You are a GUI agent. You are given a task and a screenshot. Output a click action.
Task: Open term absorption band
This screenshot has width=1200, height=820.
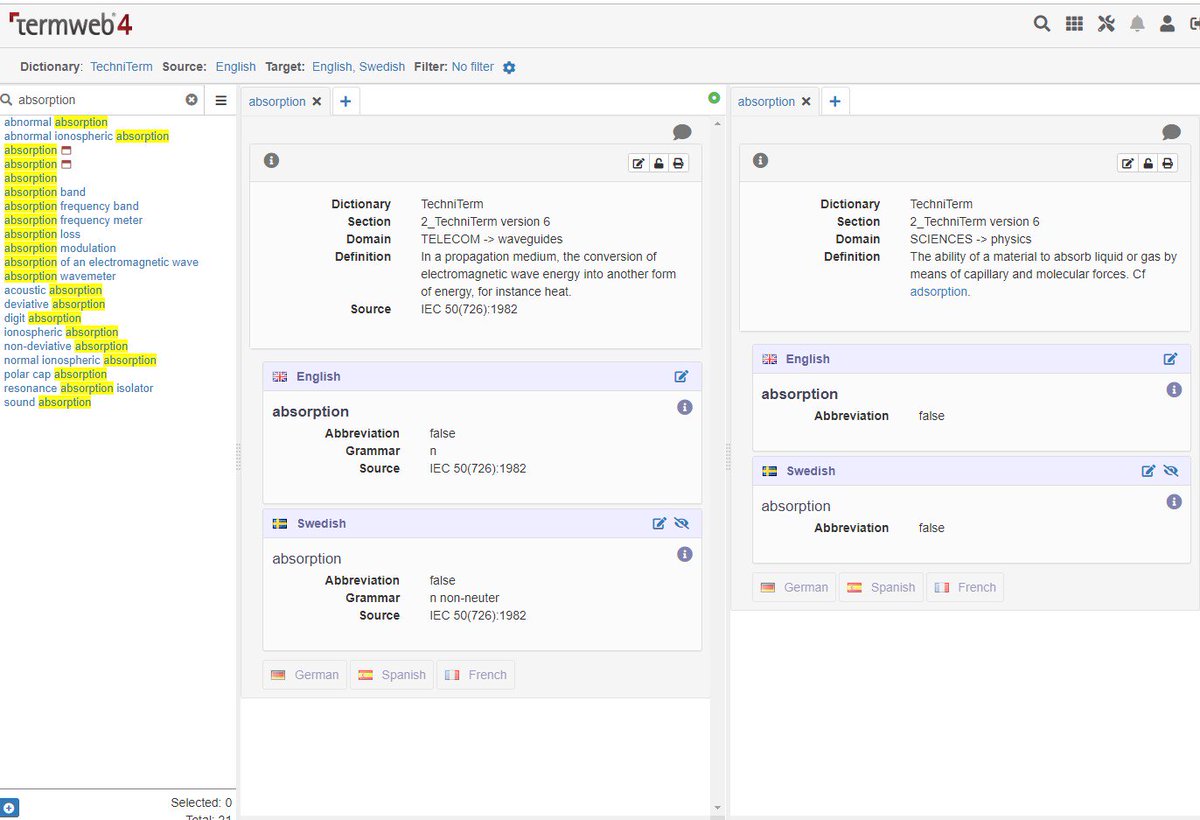tap(45, 192)
